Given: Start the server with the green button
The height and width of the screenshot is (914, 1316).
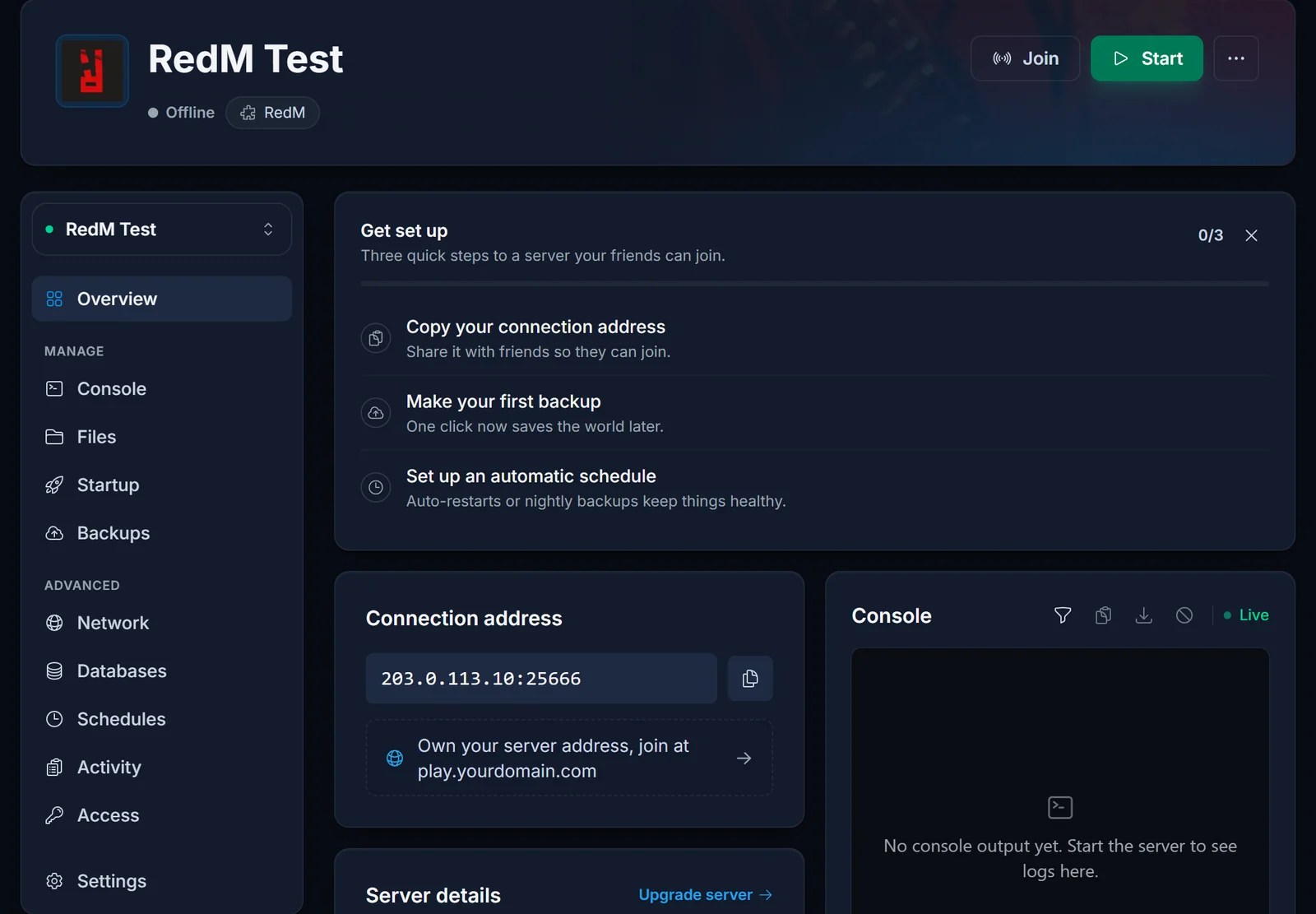Looking at the screenshot, I should (x=1147, y=58).
